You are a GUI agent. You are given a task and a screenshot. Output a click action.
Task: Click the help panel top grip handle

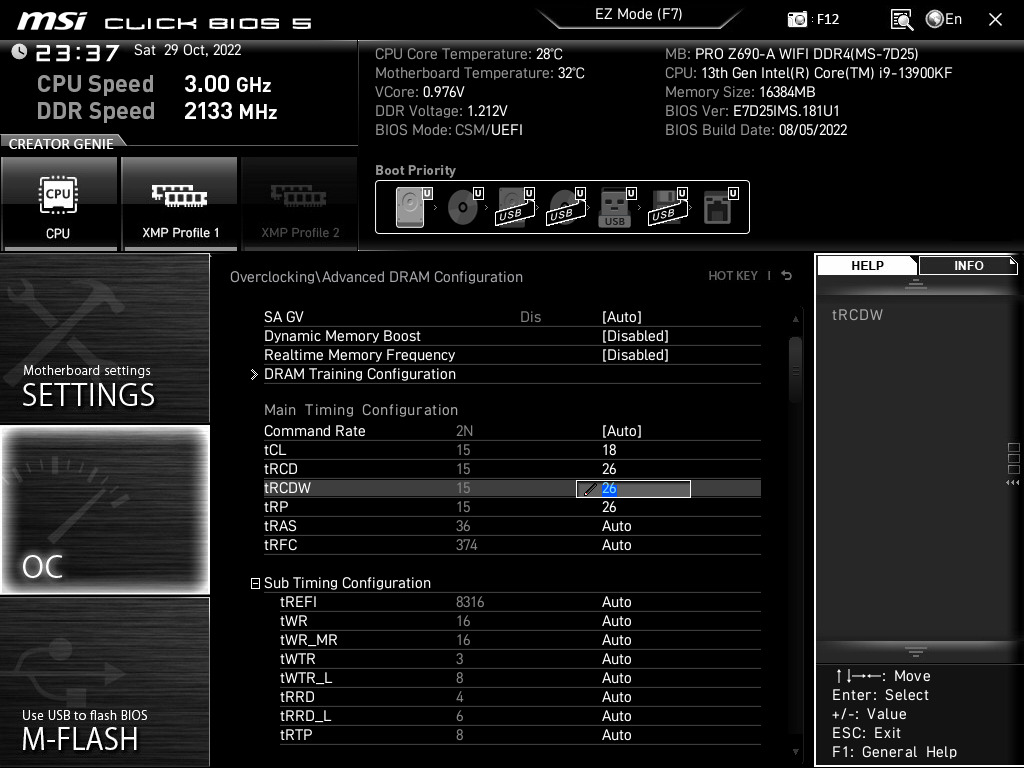coord(916,283)
